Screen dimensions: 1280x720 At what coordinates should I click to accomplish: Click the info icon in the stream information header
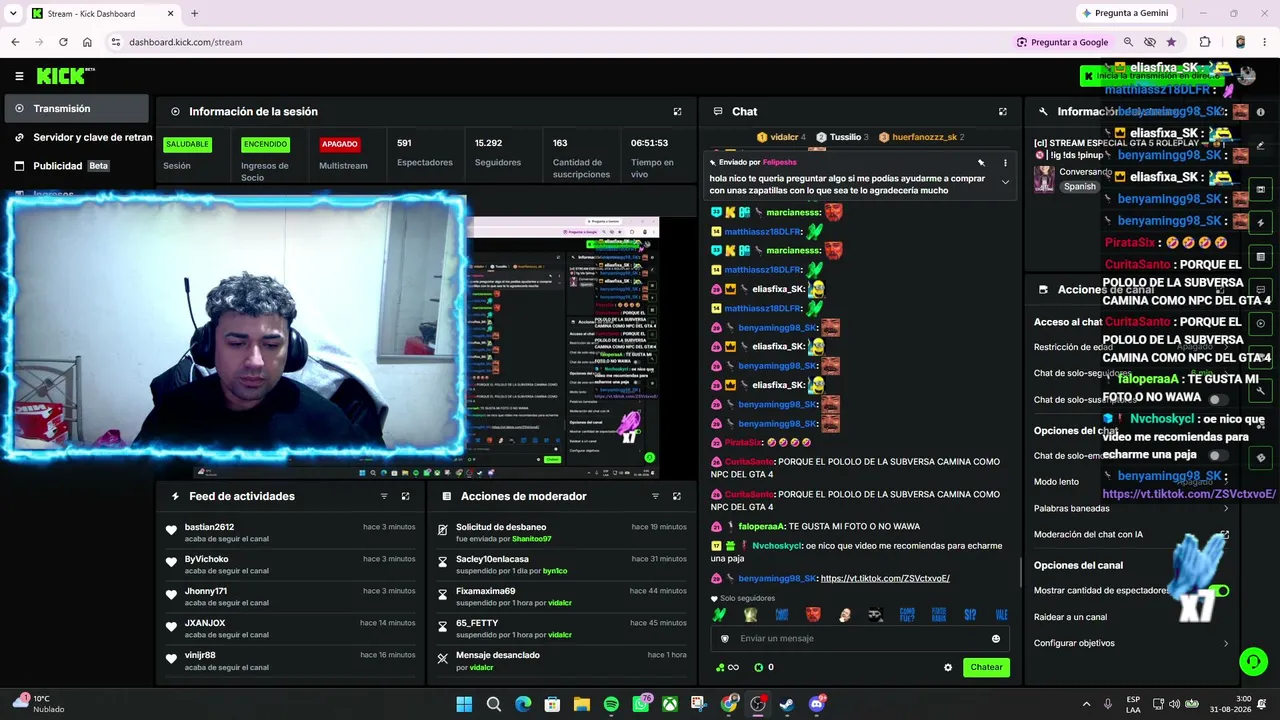pyautogui.click(x=1260, y=112)
